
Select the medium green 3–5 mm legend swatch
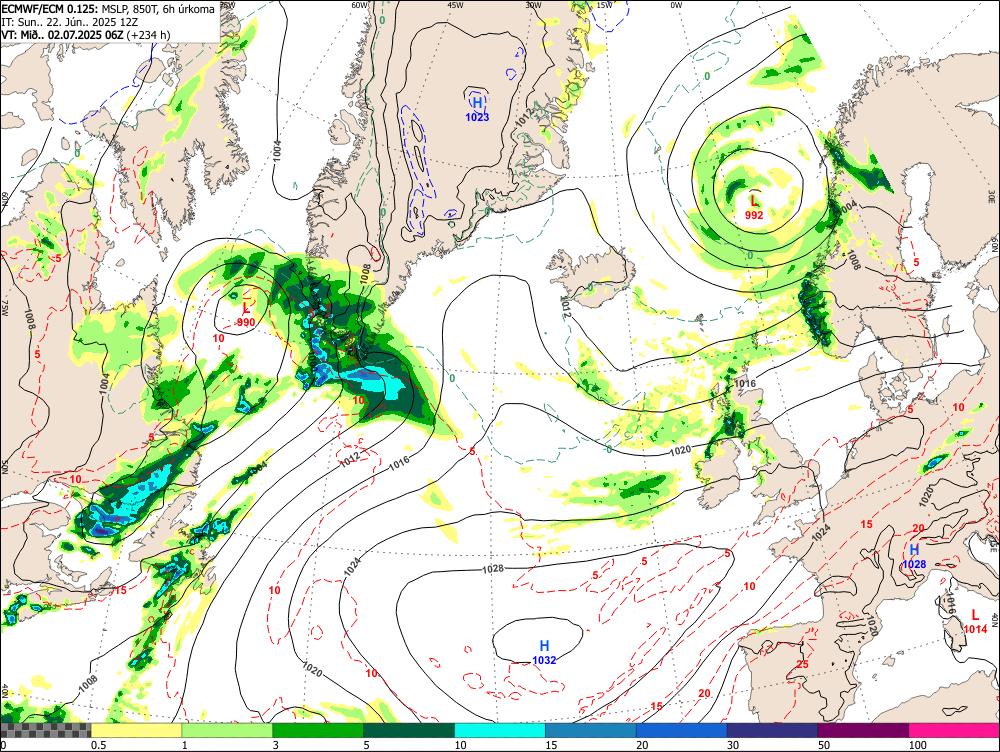pyautogui.click(x=318, y=730)
